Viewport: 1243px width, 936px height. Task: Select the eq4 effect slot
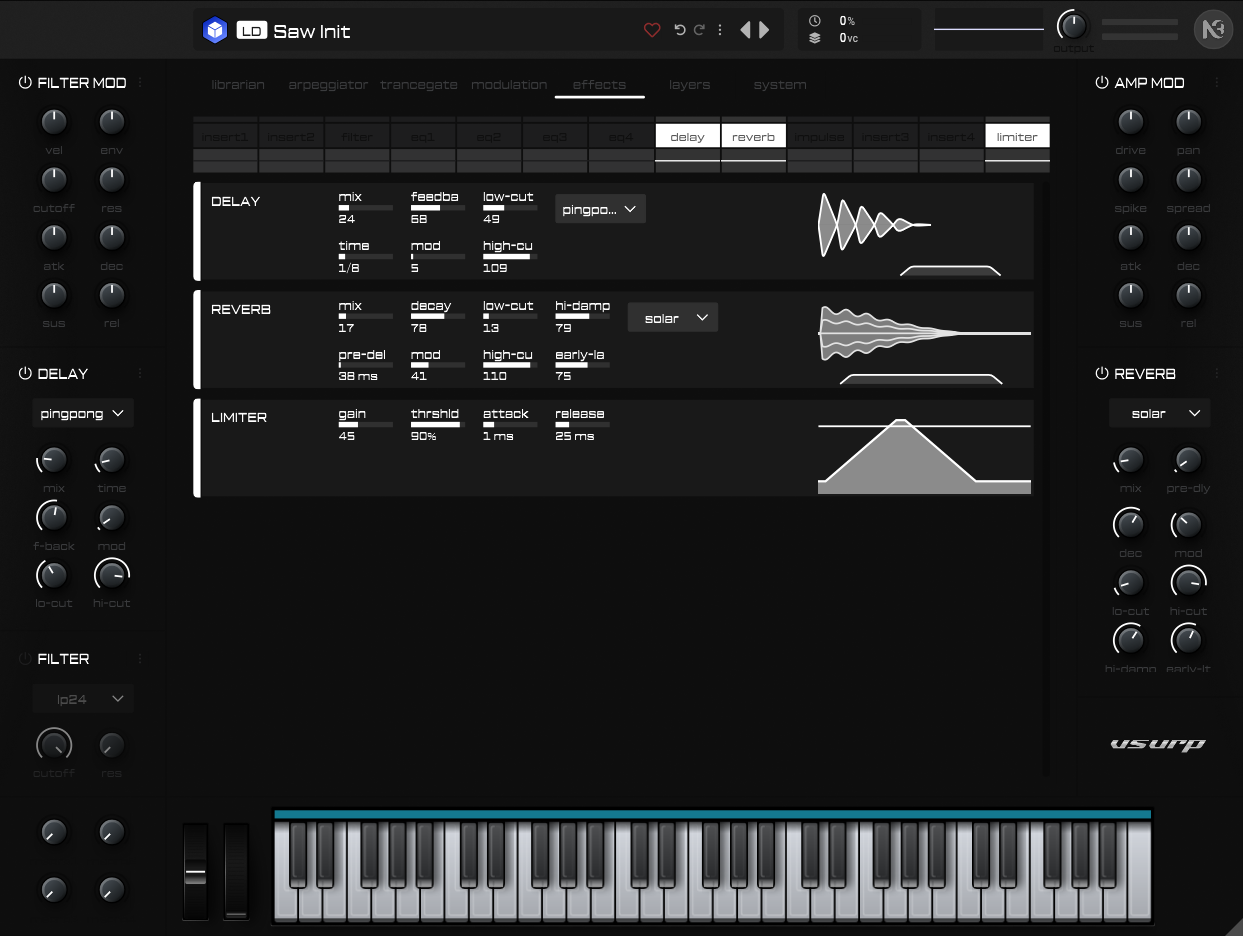click(621, 137)
